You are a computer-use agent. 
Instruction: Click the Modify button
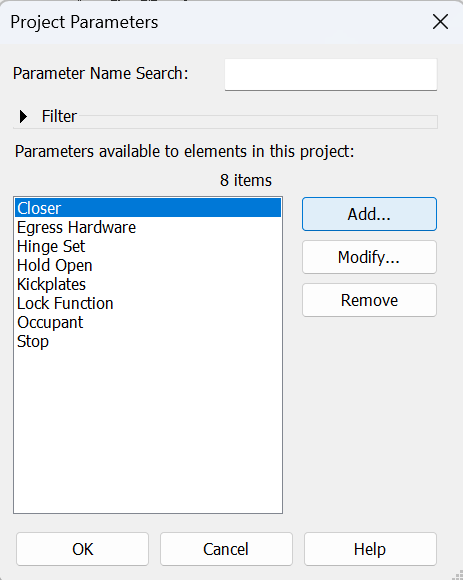[x=369, y=257]
